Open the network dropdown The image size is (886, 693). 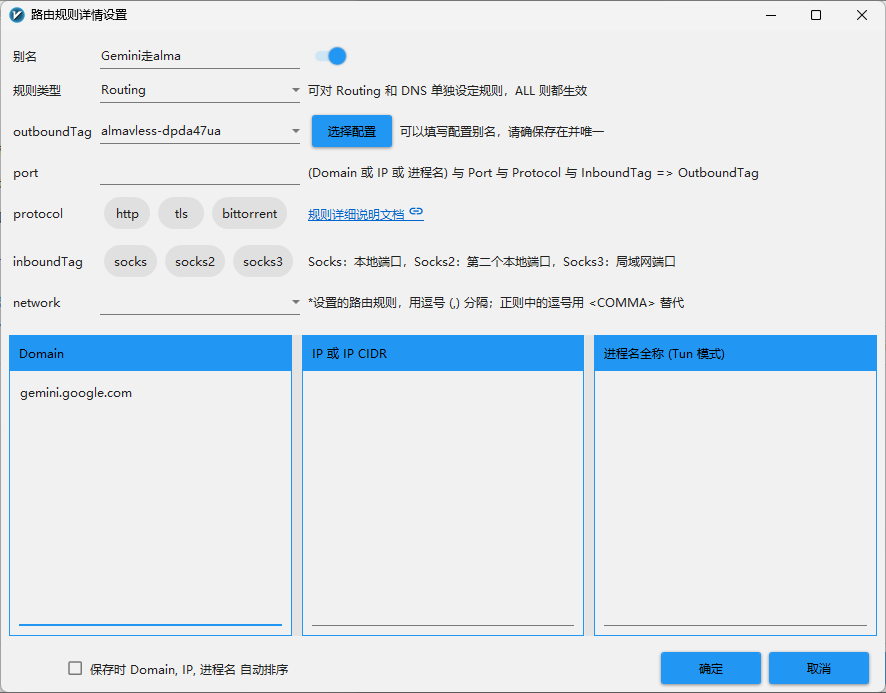point(295,302)
